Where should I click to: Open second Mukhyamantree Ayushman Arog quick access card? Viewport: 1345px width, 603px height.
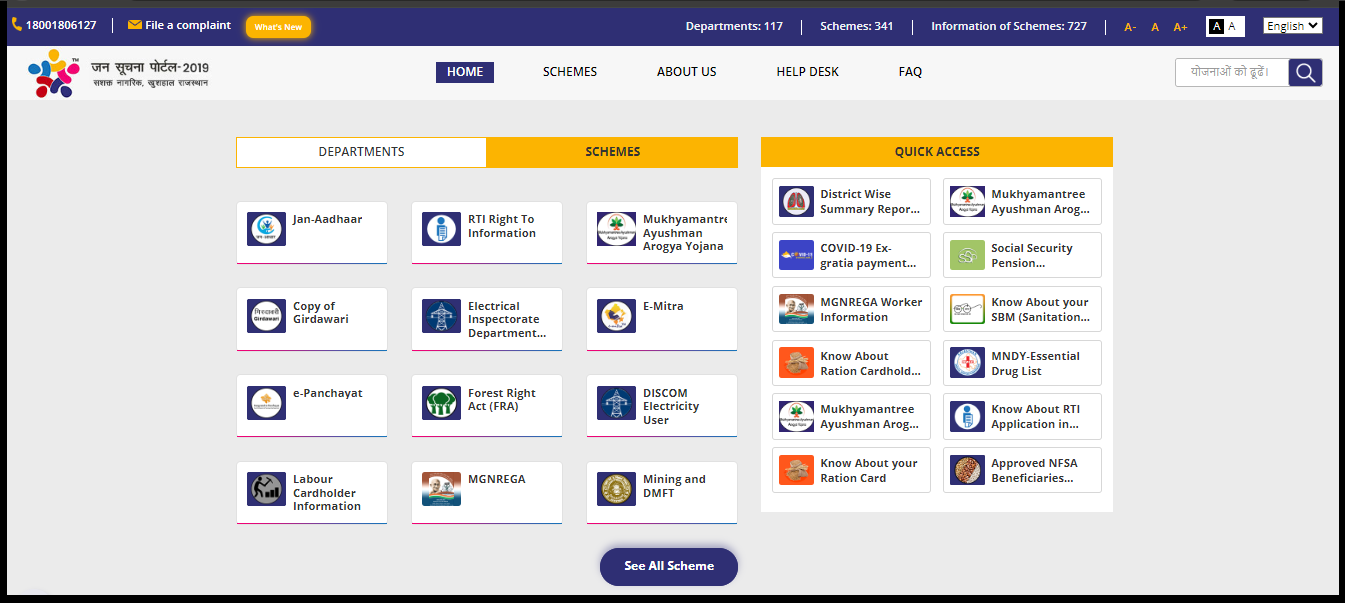point(851,417)
